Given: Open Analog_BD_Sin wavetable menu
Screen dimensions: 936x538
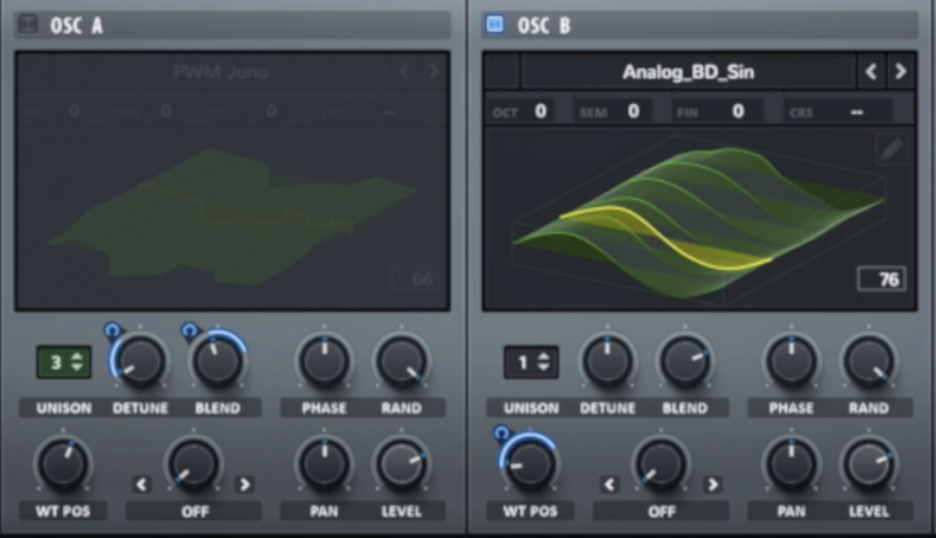Looking at the screenshot, I should point(688,72).
